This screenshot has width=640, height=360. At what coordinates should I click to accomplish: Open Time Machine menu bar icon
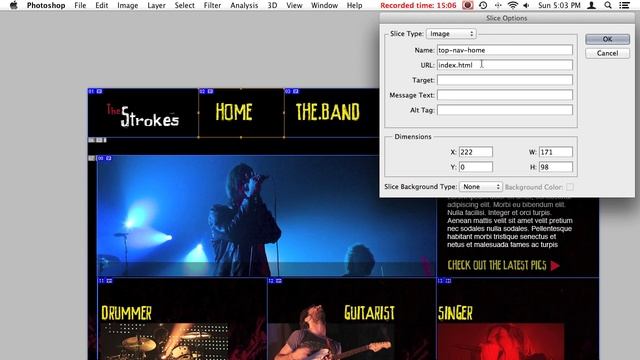point(483,5)
